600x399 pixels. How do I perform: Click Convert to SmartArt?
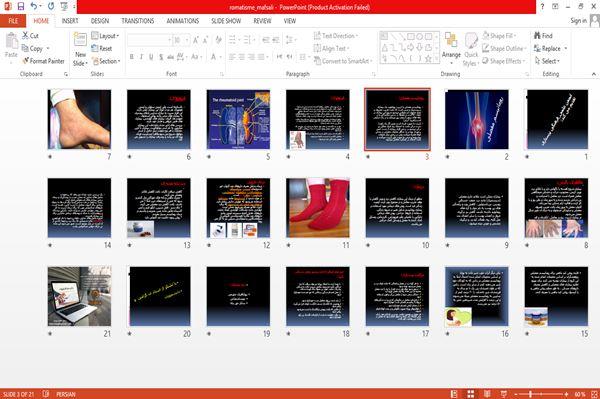[x=343, y=61]
